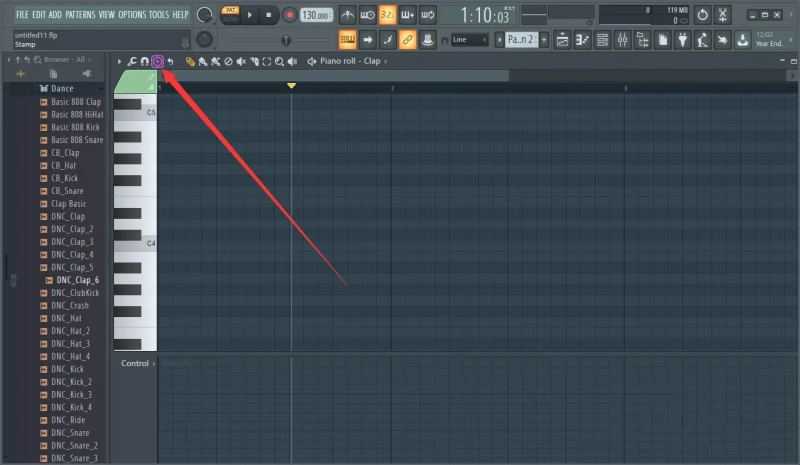Open the 12/02 Year End news item
The height and width of the screenshot is (465, 800).
pos(770,39)
